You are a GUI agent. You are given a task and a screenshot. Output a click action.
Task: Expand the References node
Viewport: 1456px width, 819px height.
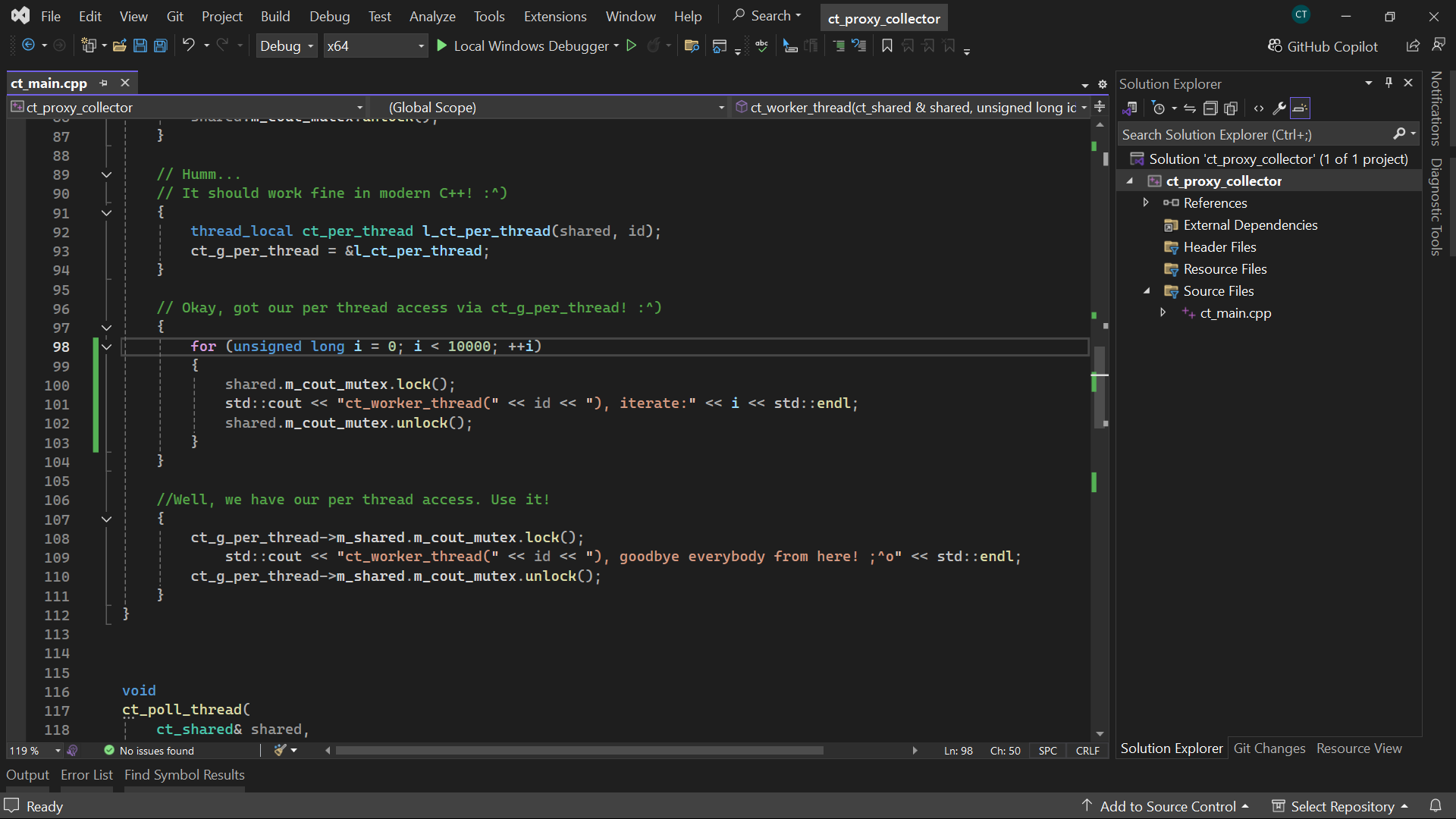click(x=1146, y=202)
